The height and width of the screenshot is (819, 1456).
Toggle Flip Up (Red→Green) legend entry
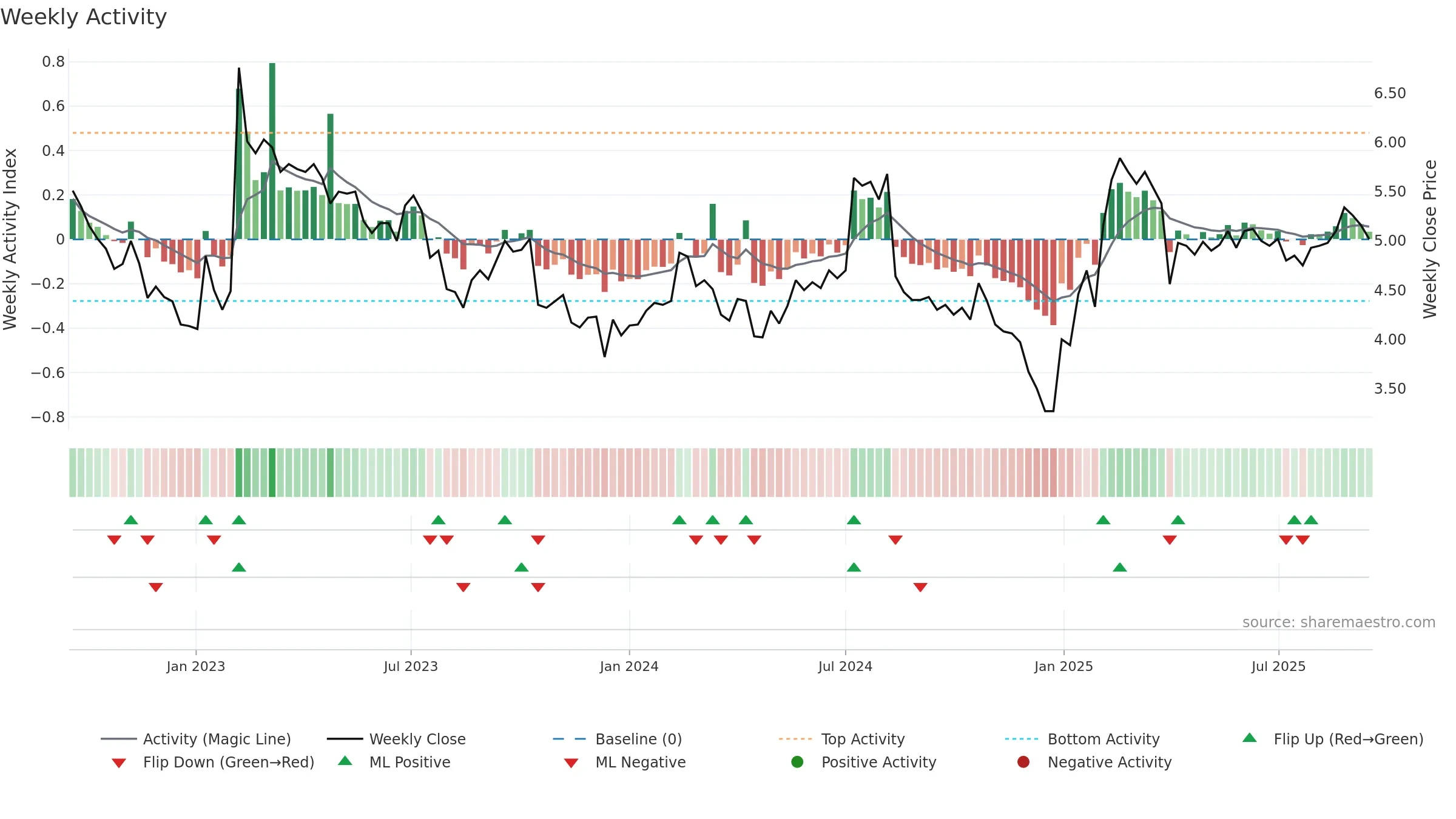[x=1333, y=739]
